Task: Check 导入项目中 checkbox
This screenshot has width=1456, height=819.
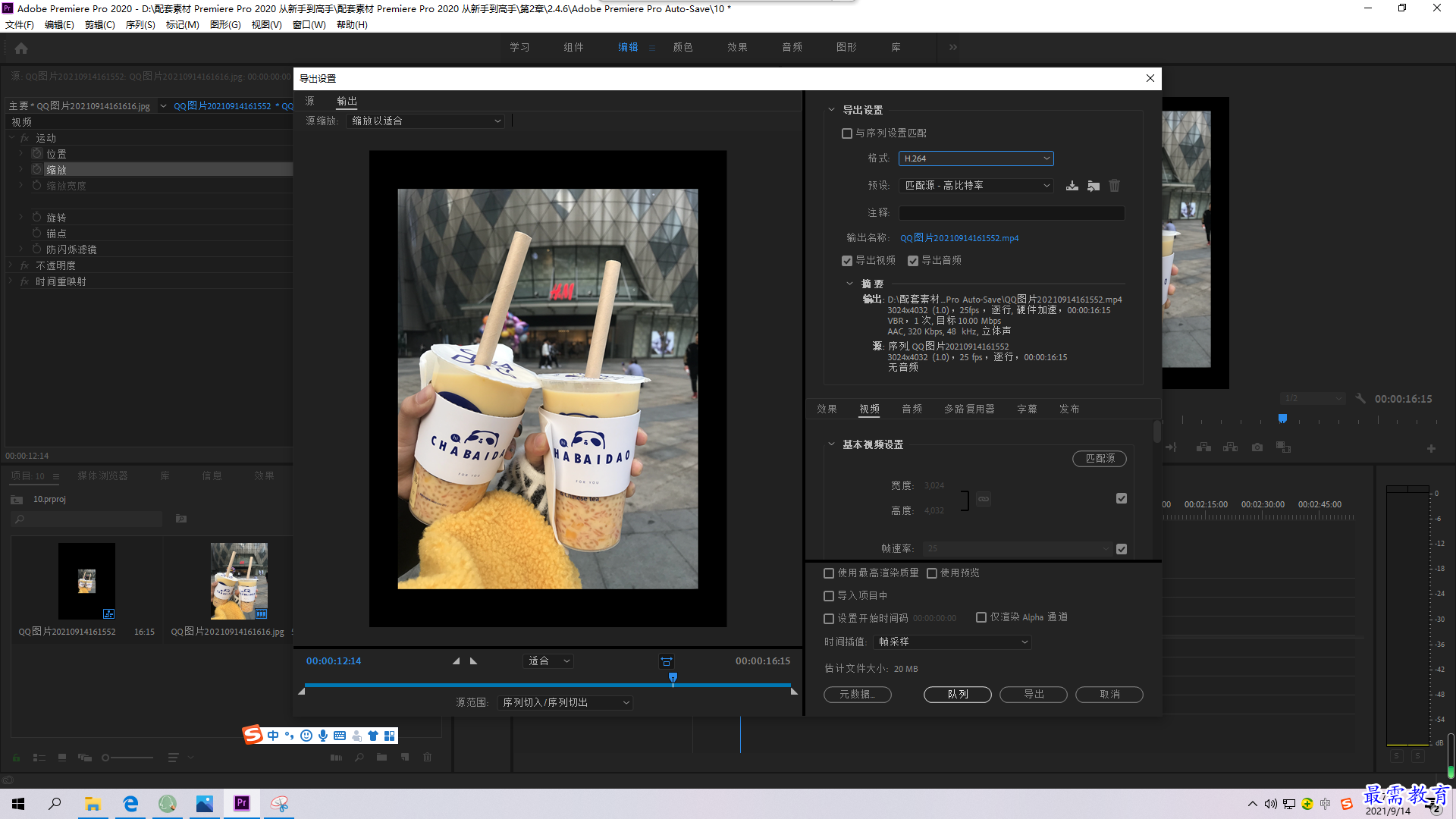Action: click(x=829, y=596)
